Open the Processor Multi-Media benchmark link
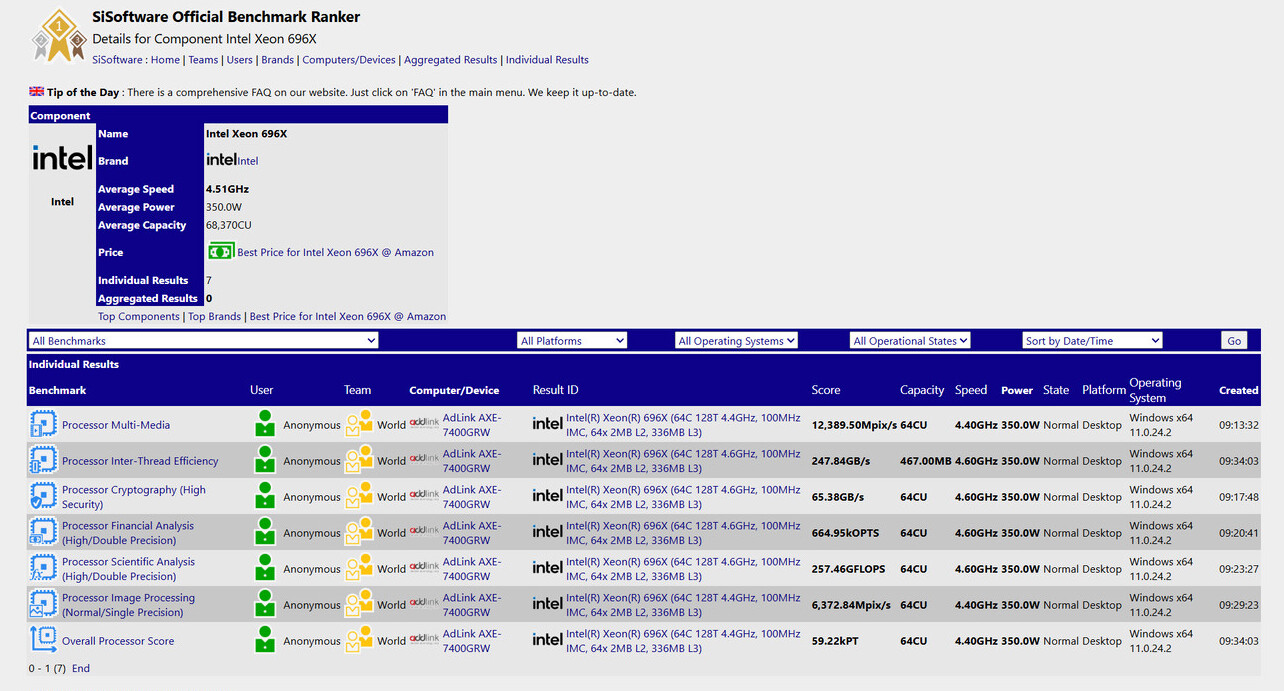The height and width of the screenshot is (691, 1284). coord(116,425)
